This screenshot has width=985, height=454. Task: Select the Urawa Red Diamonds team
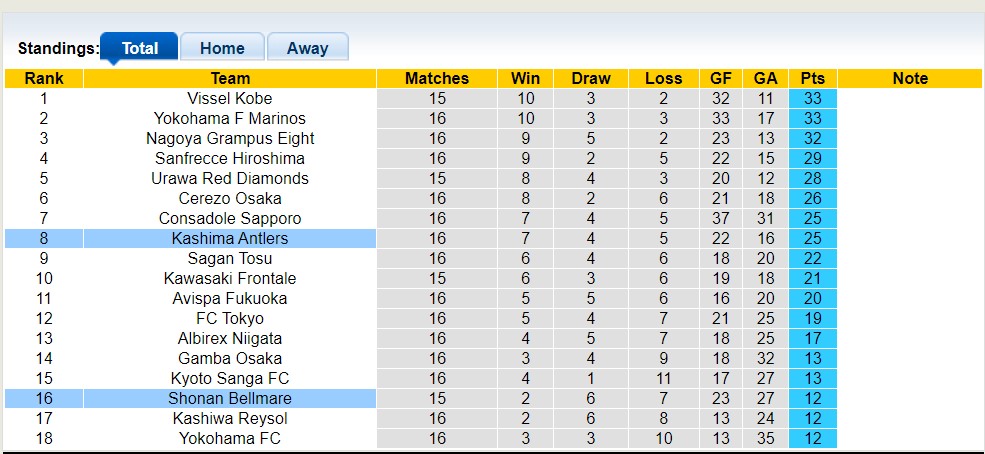[230, 178]
